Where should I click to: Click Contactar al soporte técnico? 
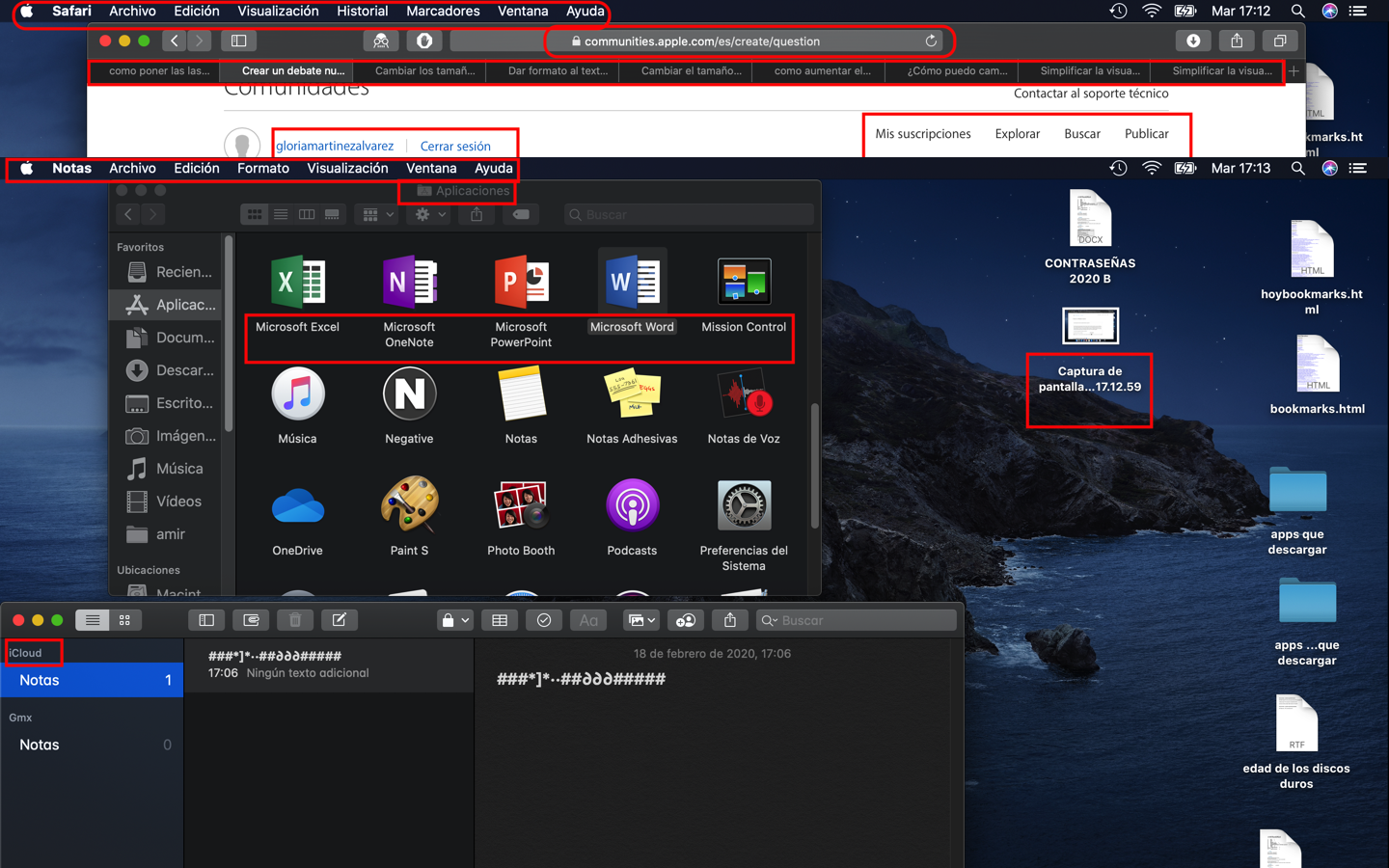(1091, 94)
